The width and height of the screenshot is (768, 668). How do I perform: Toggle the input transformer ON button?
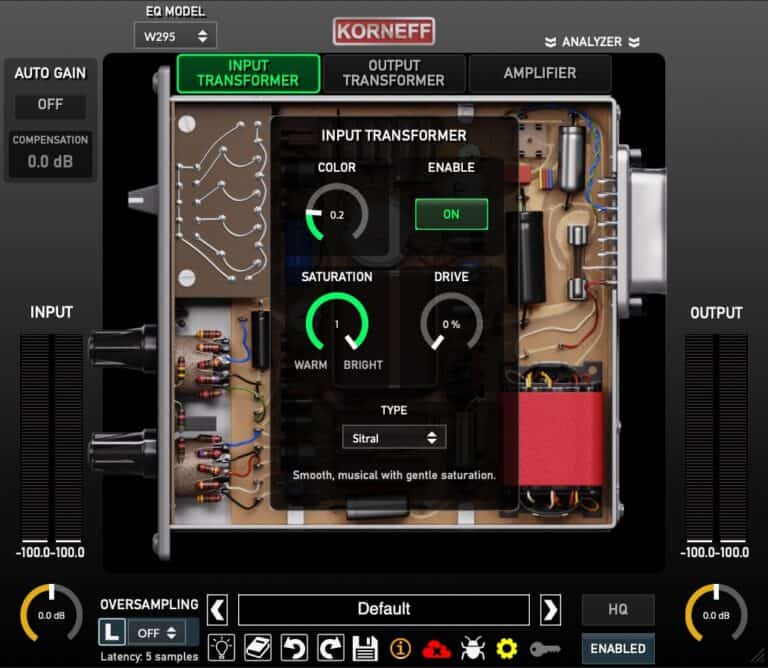pyautogui.click(x=451, y=214)
